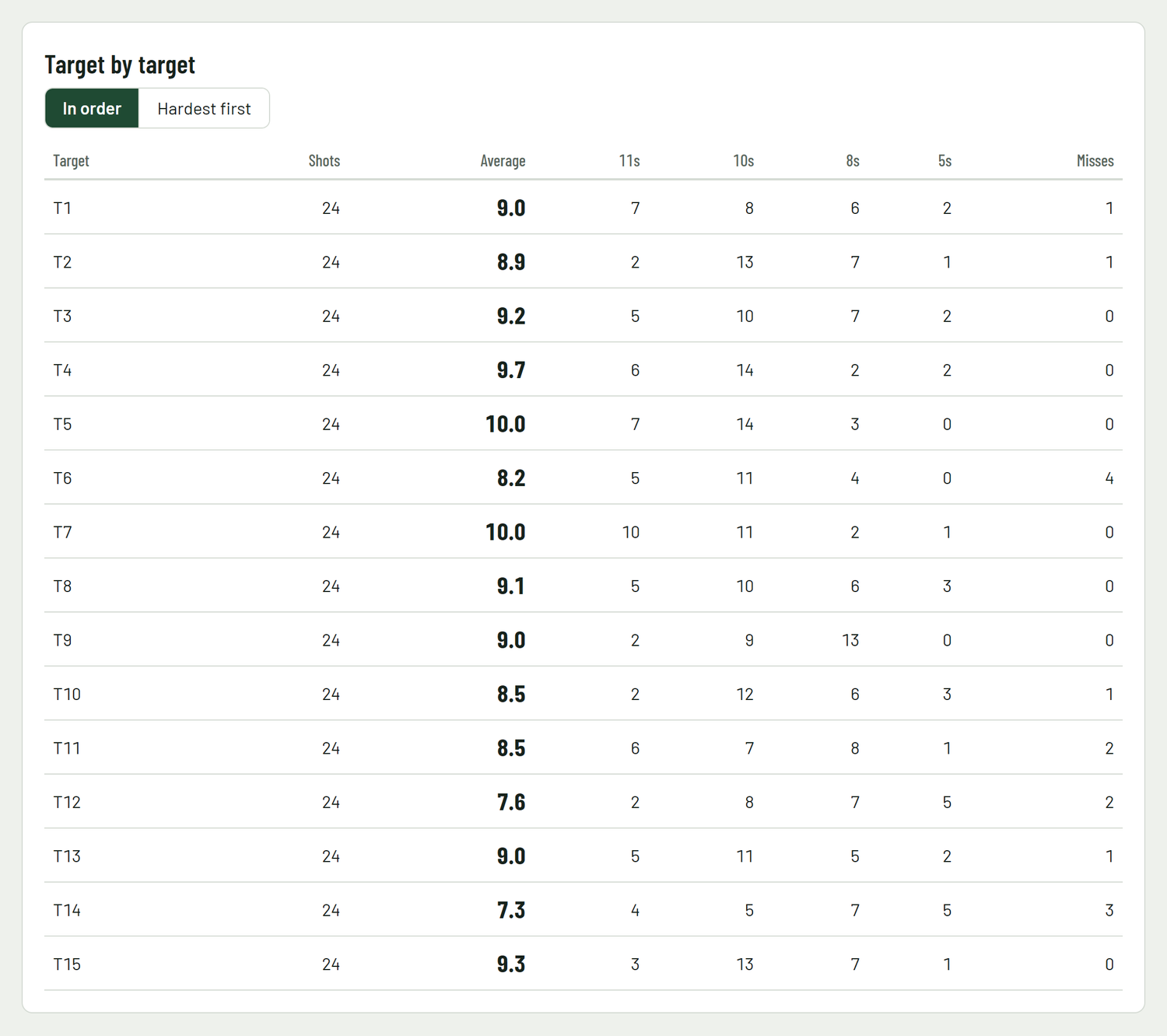Click the 7.3 average for T14

(511, 911)
